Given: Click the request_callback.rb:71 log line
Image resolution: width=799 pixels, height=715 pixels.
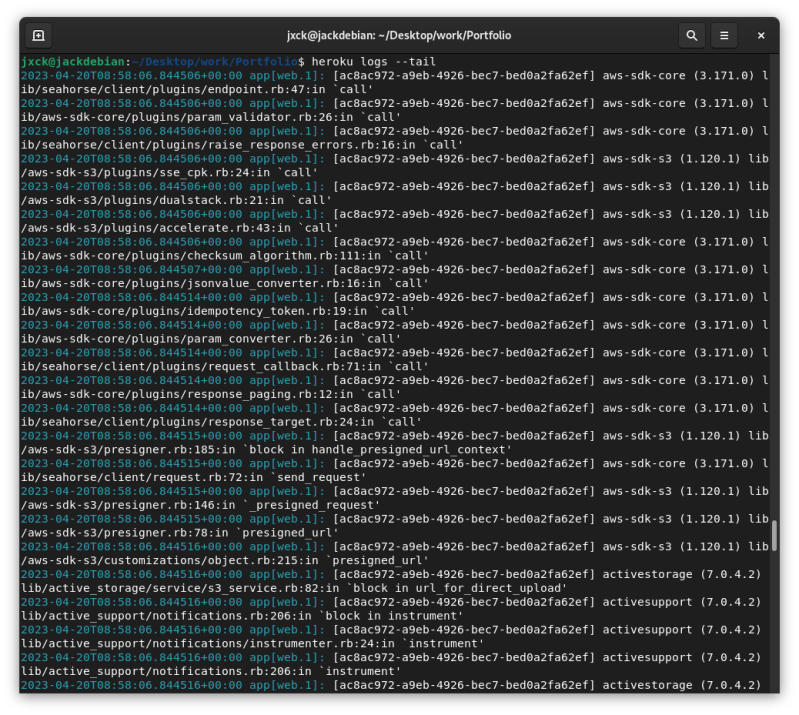Looking at the screenshot, I should [x=225, y=366].
